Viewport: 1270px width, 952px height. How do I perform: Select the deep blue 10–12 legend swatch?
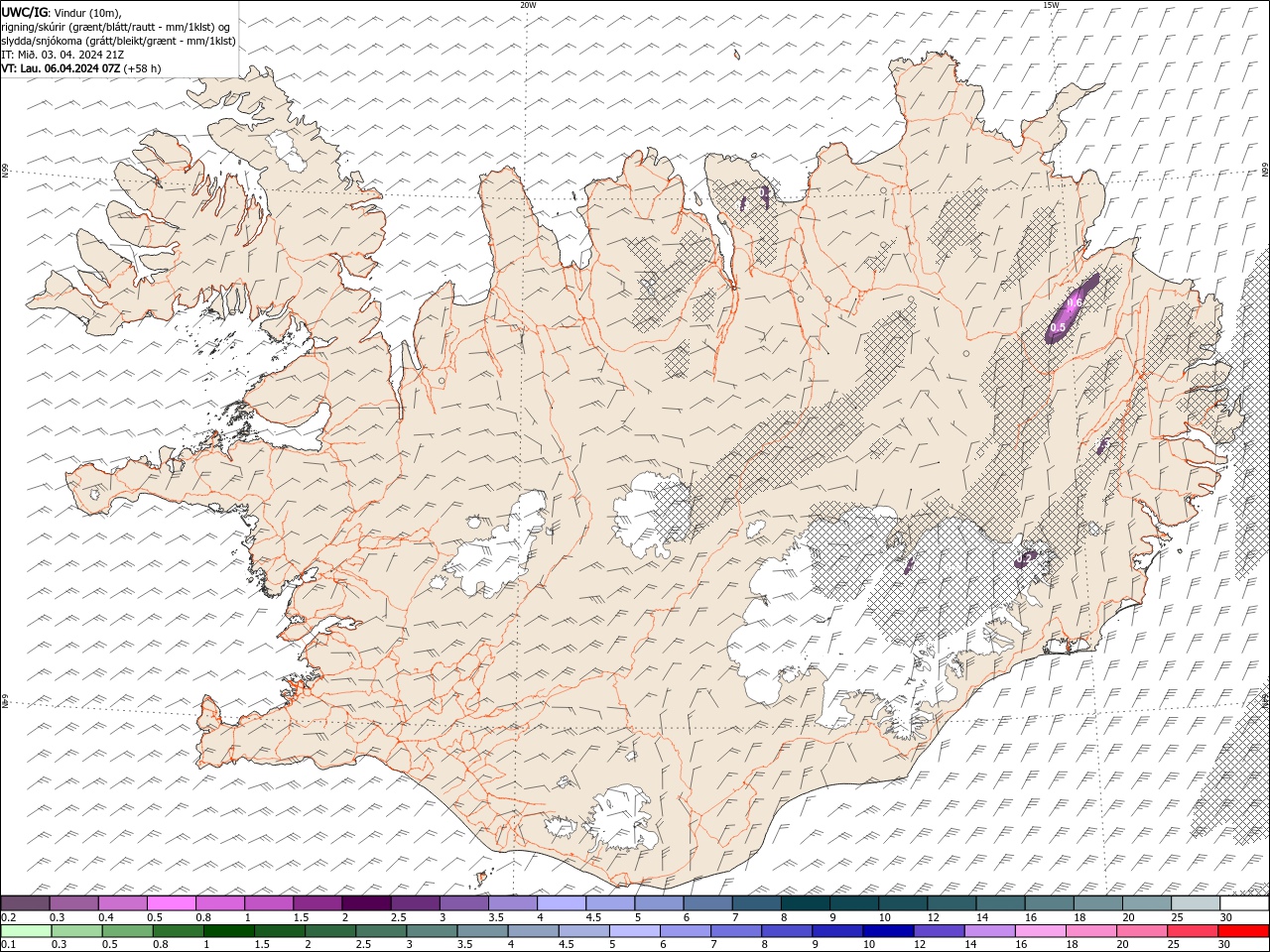point(887,931)
